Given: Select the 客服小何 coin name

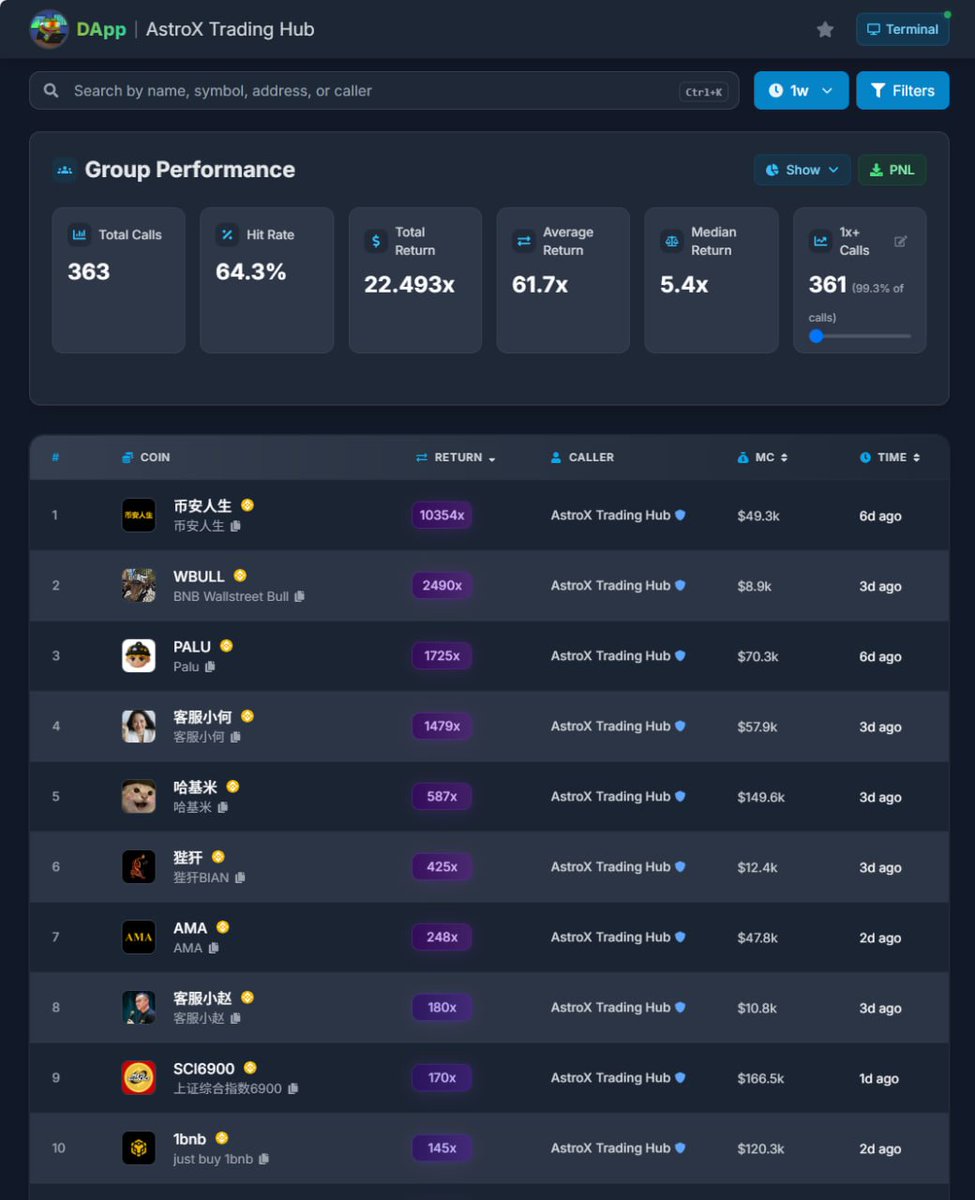Looking at the screenshot, I should tap(203, 716).
